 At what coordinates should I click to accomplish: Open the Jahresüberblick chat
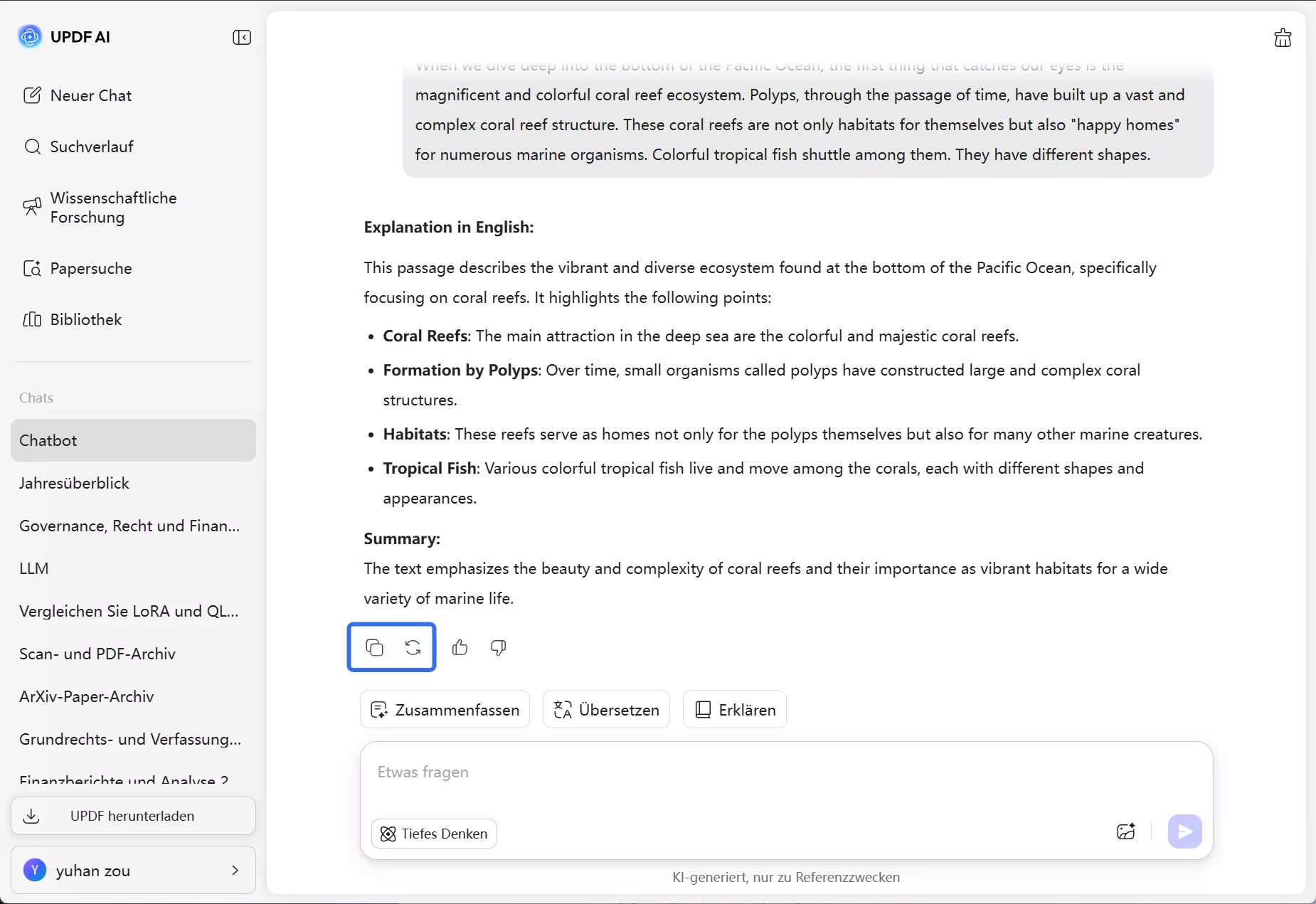133,483
